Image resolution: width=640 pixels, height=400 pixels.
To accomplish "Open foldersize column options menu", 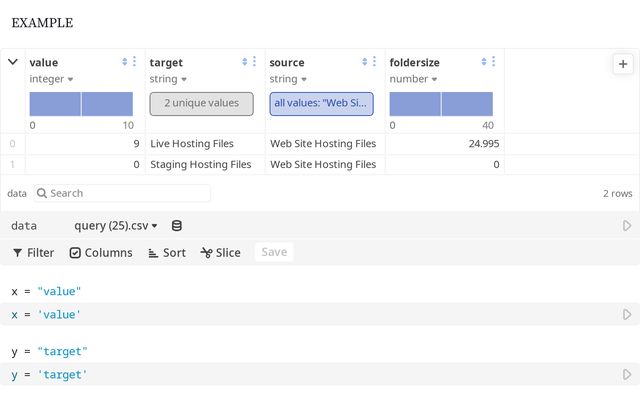I will pos(494,62).
